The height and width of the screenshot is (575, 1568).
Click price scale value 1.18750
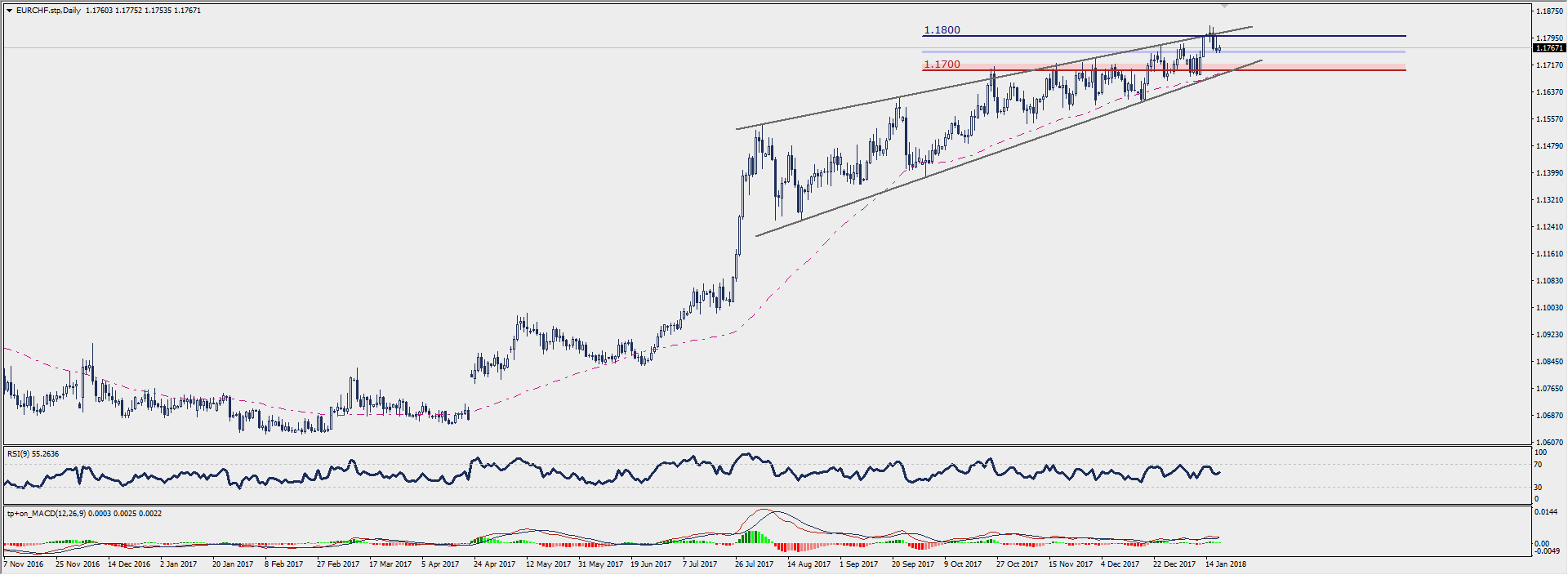(x=1549, y=11)
